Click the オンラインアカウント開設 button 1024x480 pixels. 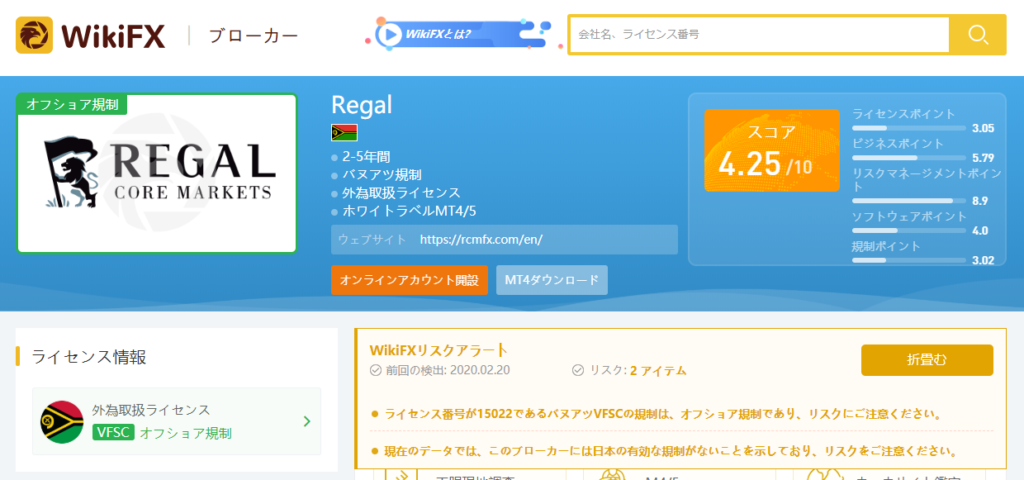point(409,280)
